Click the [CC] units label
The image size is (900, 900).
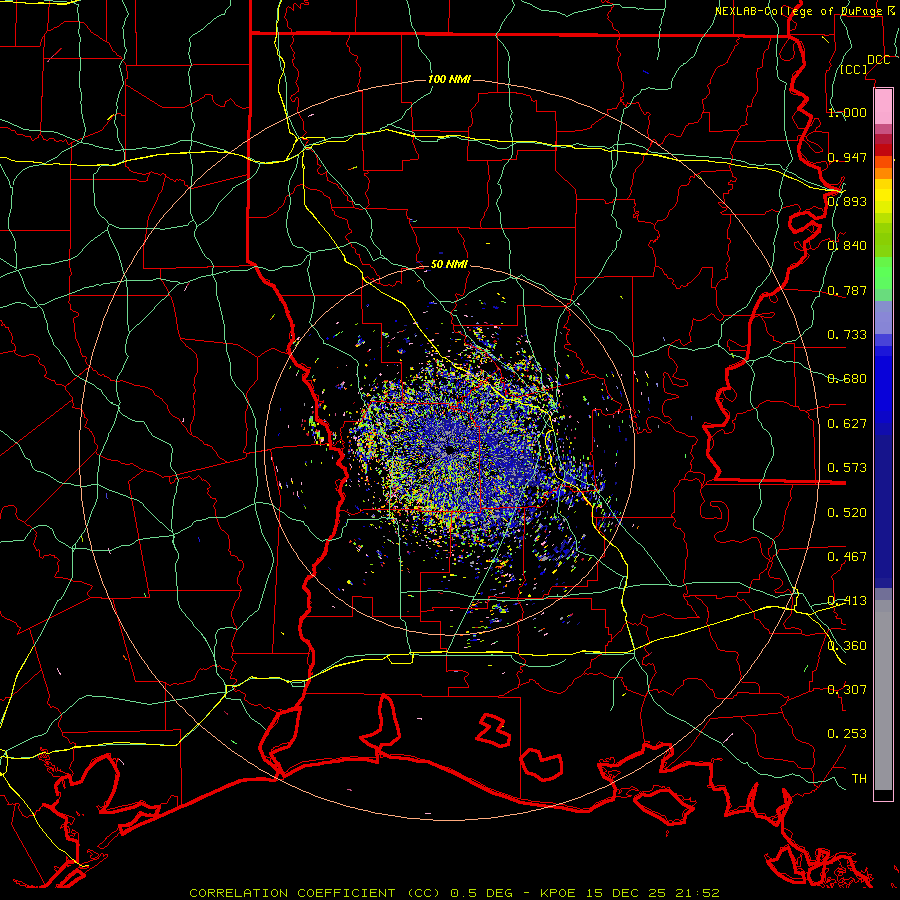[854, 69]
